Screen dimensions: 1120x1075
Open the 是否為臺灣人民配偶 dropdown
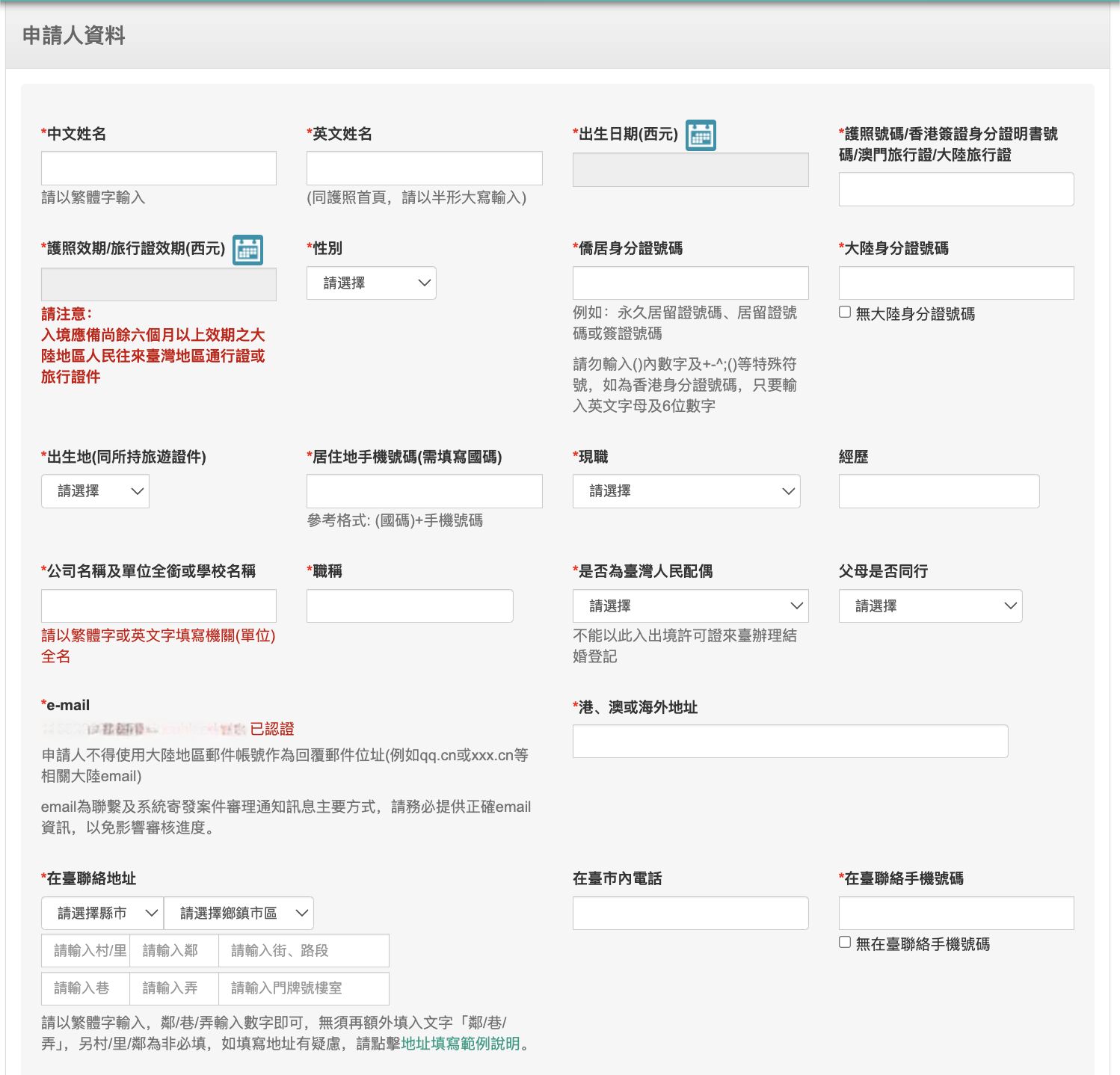pos(689,606)
